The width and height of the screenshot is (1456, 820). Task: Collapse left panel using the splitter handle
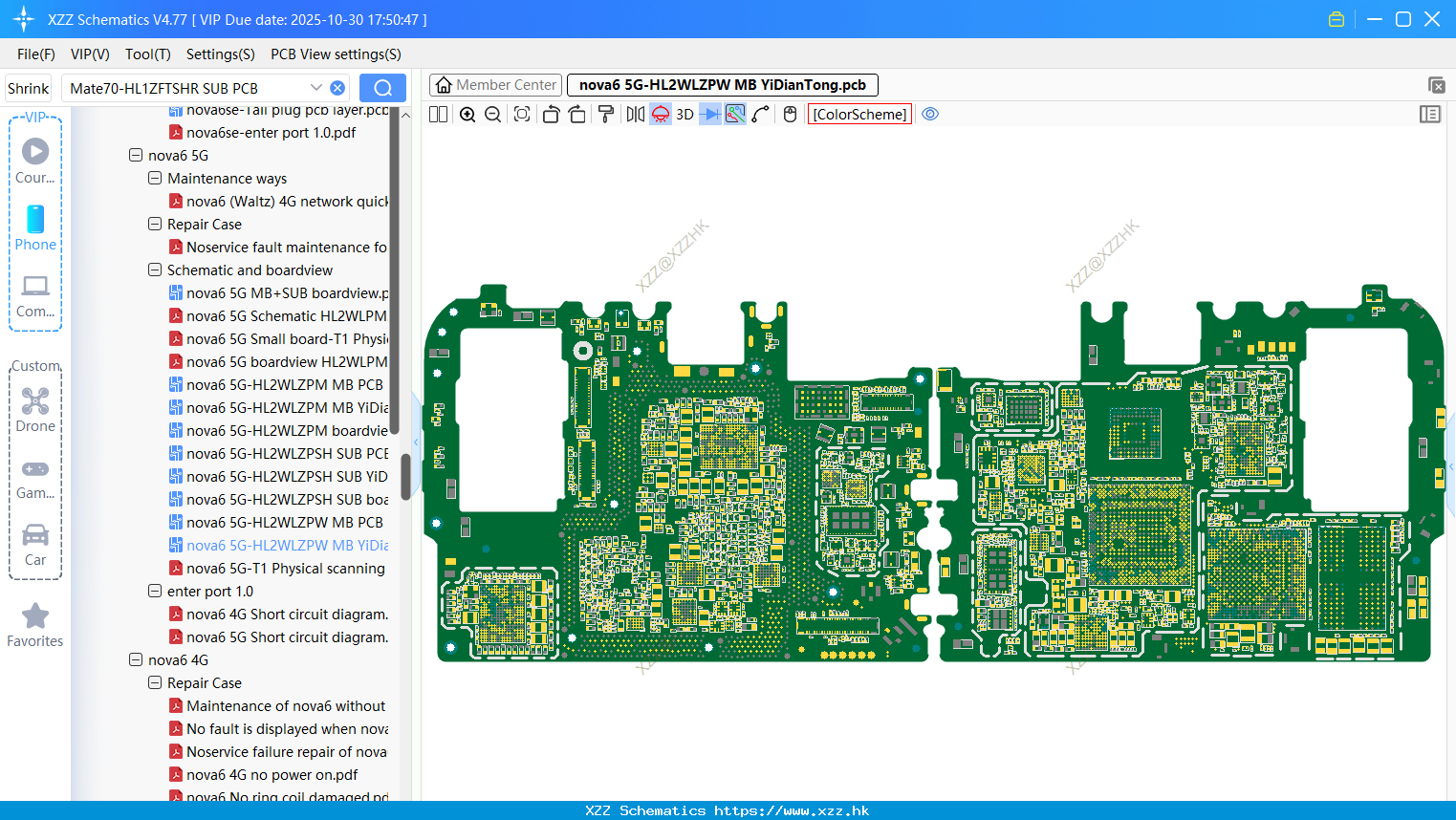[x=417, y=442]
